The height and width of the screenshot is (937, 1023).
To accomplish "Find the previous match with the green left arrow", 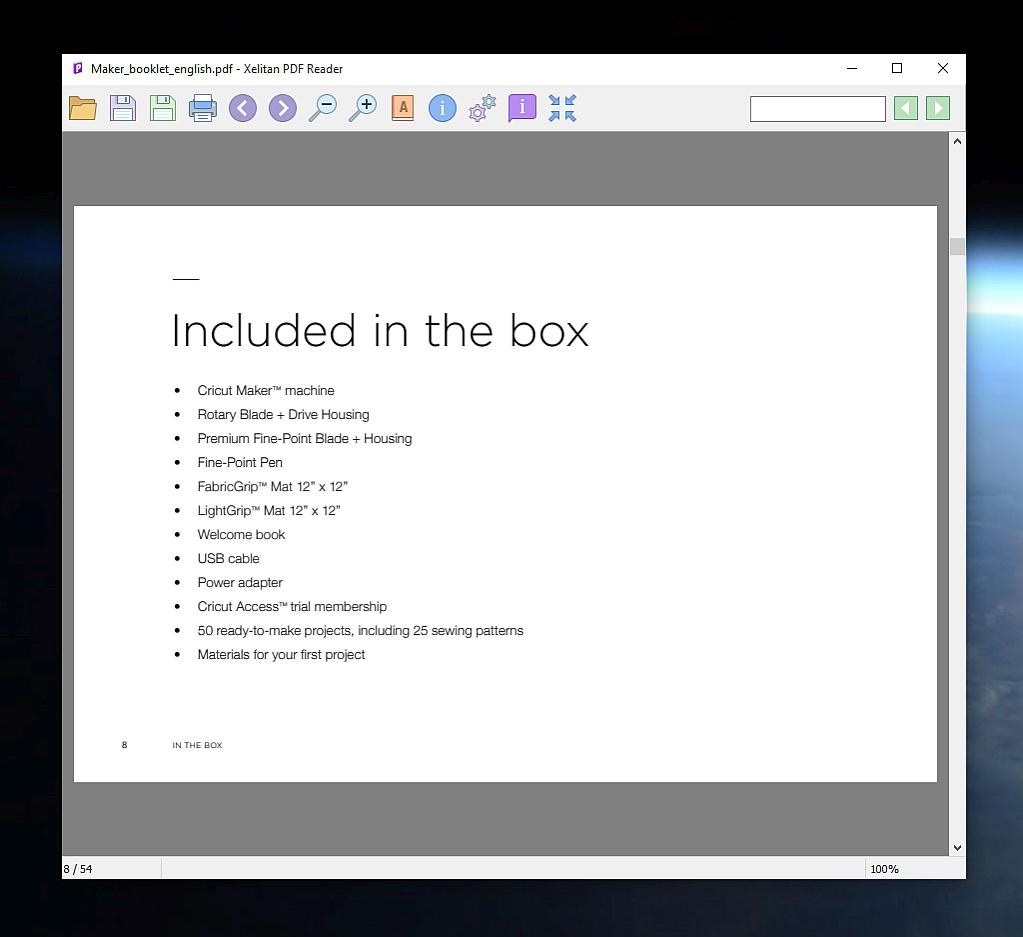I will click(906, 108).
